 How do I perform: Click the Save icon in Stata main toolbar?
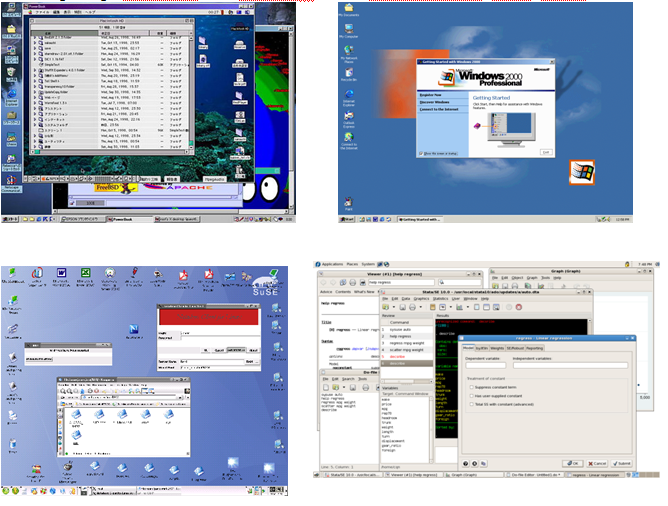(x=402, y=307)
